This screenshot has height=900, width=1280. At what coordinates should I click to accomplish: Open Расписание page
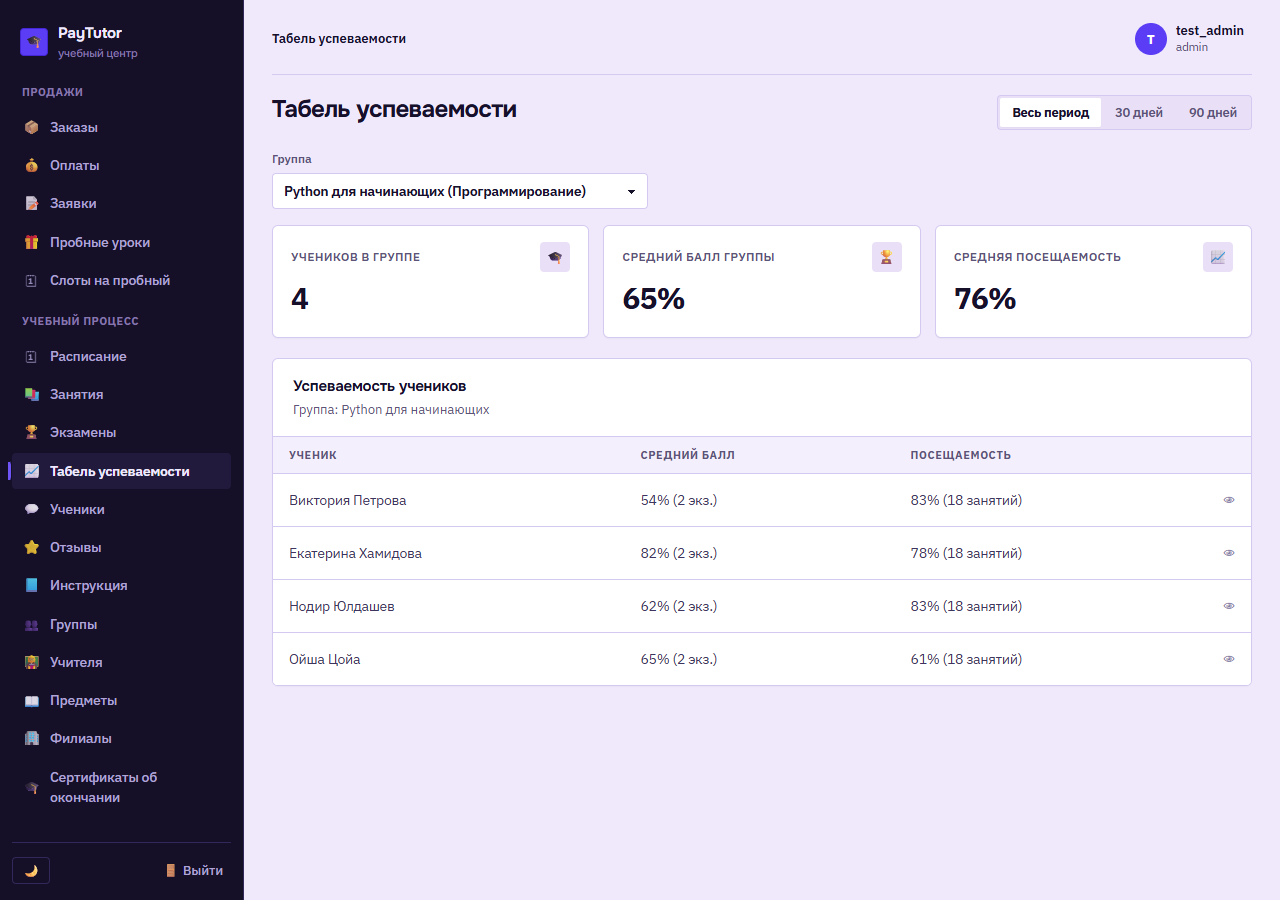pos(121,356)
